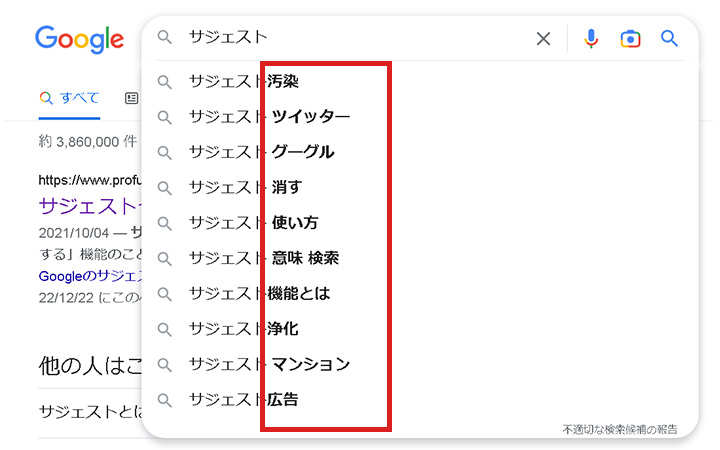Click magnifier icon beside サジェスト マンション
This screenshot has width=720, height=450.
point(164,365)
